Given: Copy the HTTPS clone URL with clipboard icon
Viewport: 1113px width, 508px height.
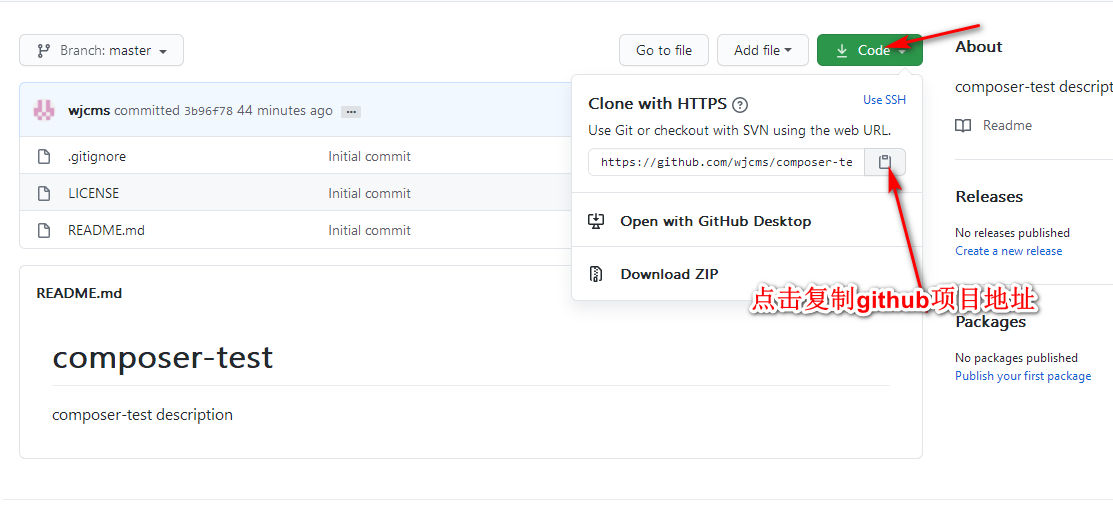Looking at the screenshot, I should 884,162.
